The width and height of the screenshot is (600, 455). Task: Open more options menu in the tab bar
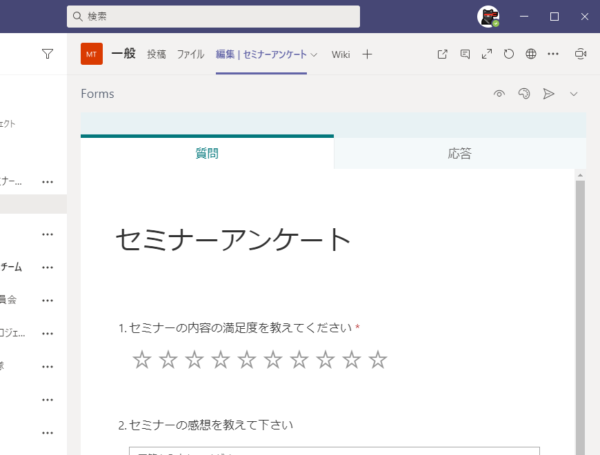tap(554, 54)
